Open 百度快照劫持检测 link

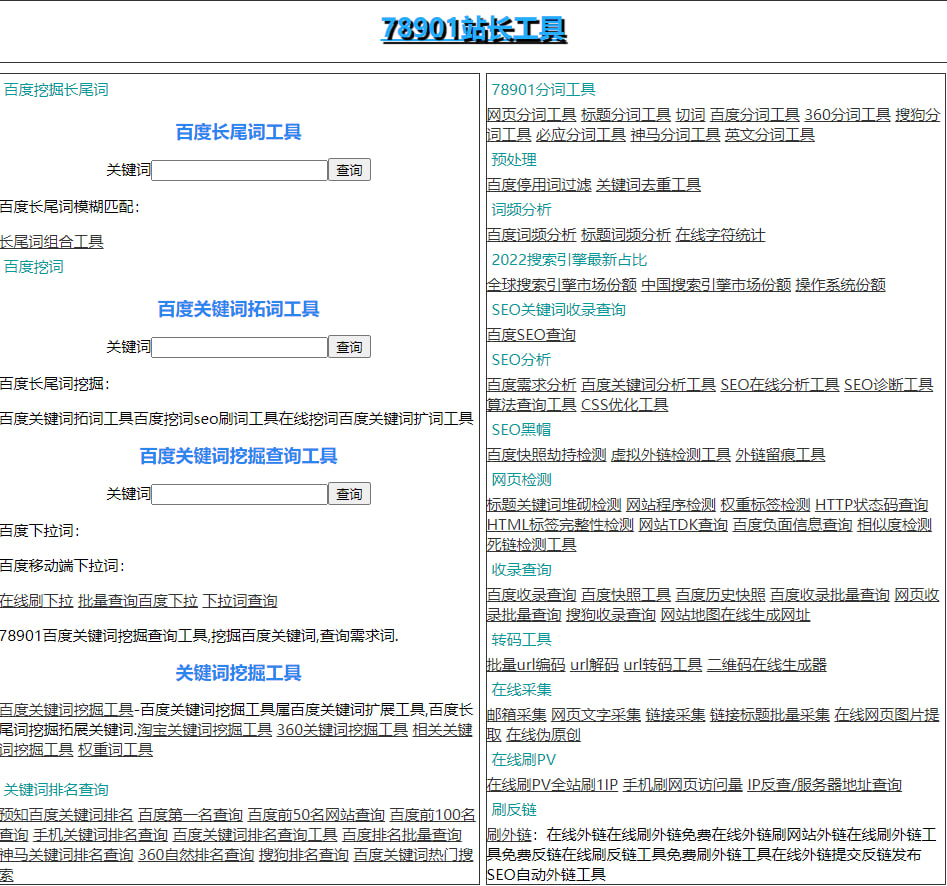tap(547, 455)
